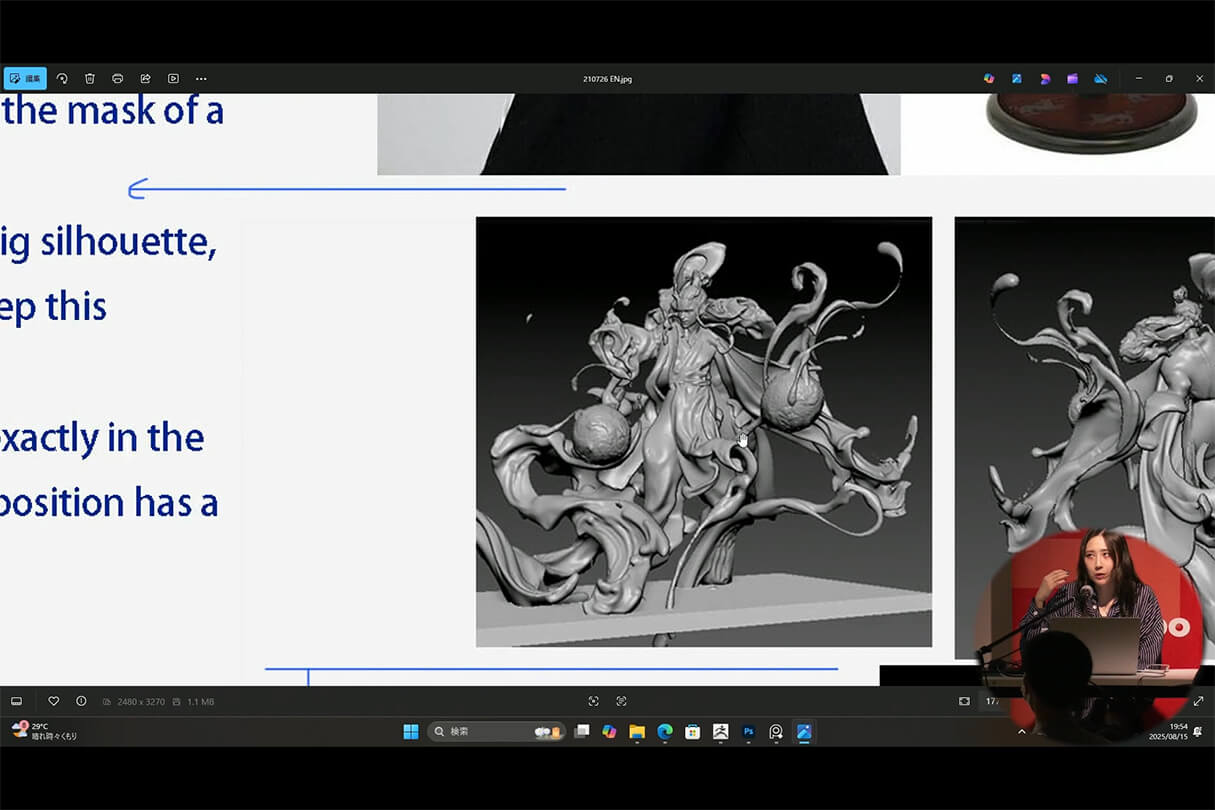Rotate the image using the rotate icon
Image resolution: width=1215 pixels, height=810 pixels.
coord(62,78)
